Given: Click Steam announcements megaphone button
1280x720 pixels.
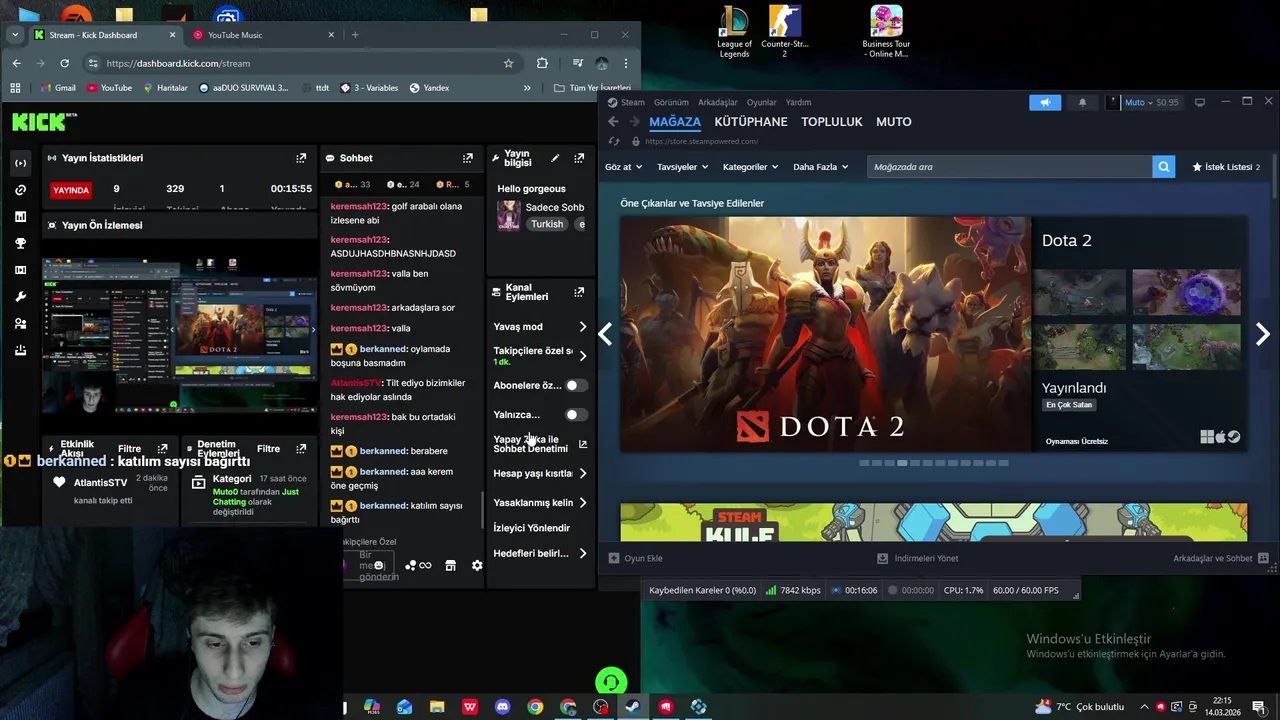Looking at the screenshot, I should (1045, 102).
